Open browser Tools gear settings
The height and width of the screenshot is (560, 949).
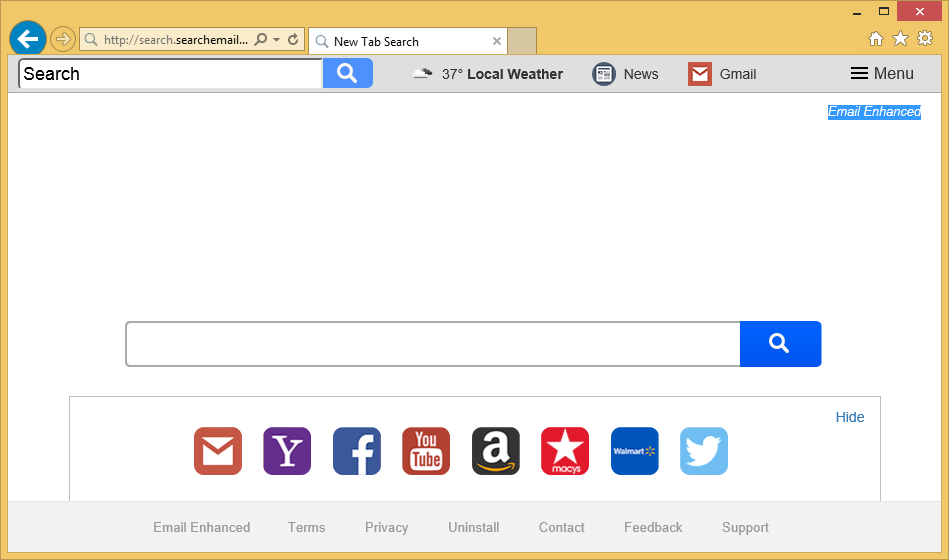coord(925,38)
